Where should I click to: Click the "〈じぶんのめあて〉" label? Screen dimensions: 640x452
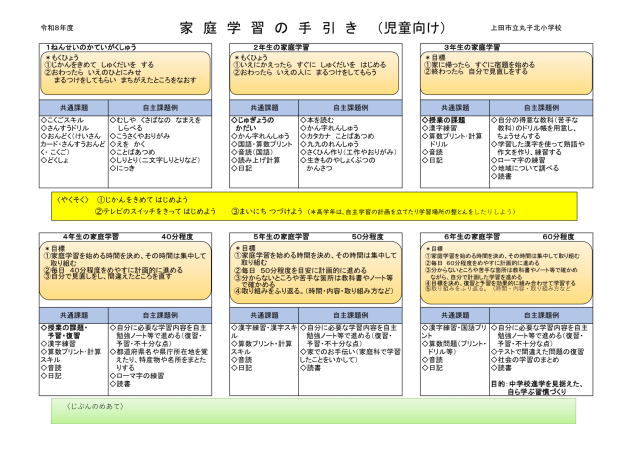(94, 407)
